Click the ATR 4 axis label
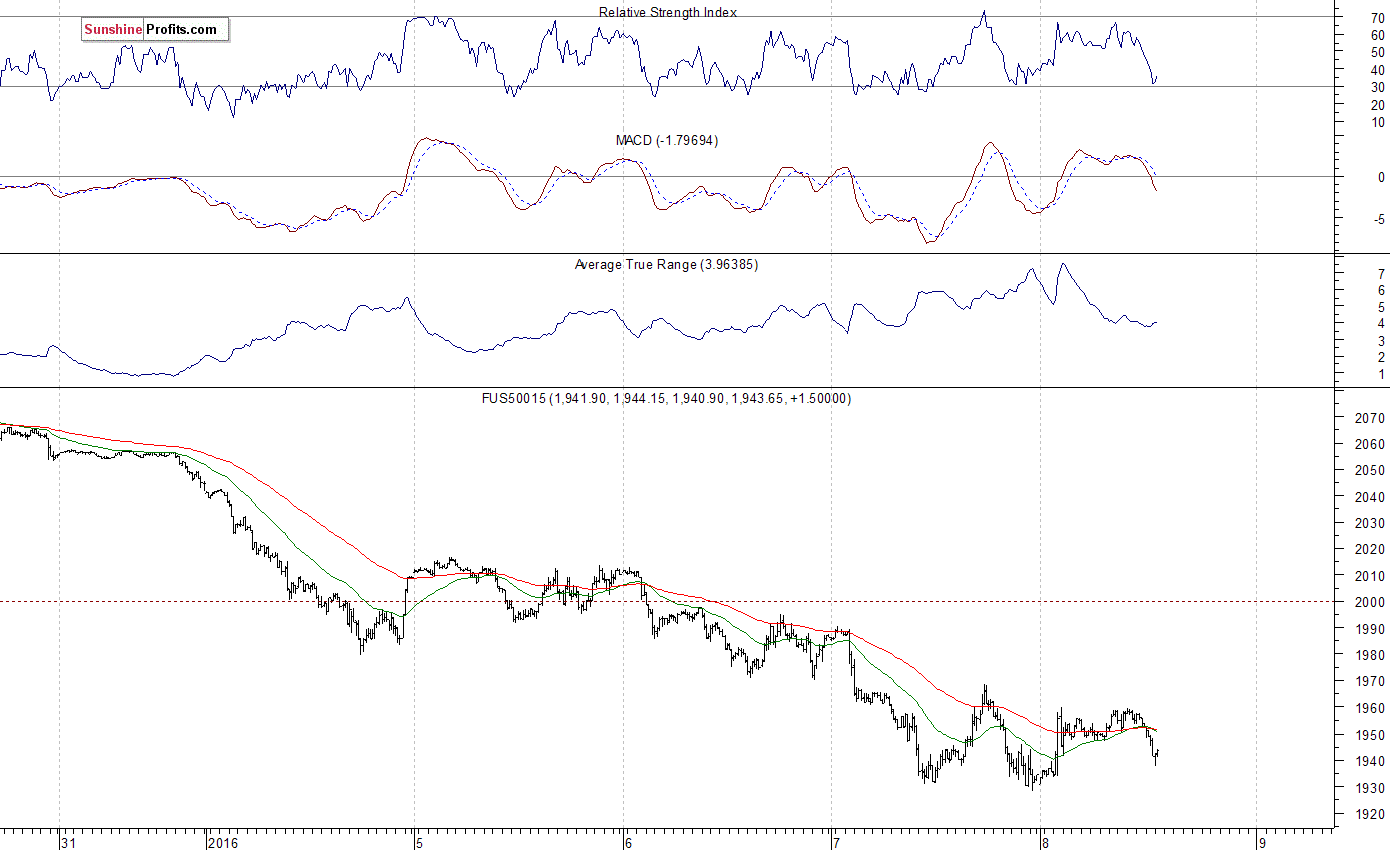Screen dimensions: 1390x850 1381,324
